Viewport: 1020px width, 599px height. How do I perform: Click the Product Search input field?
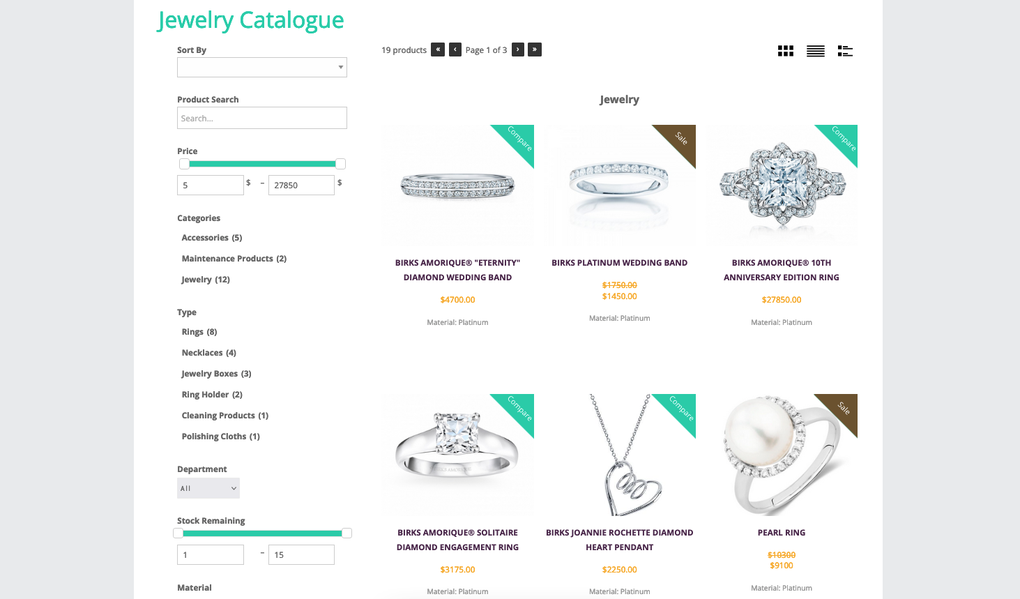tap(261, 117)
